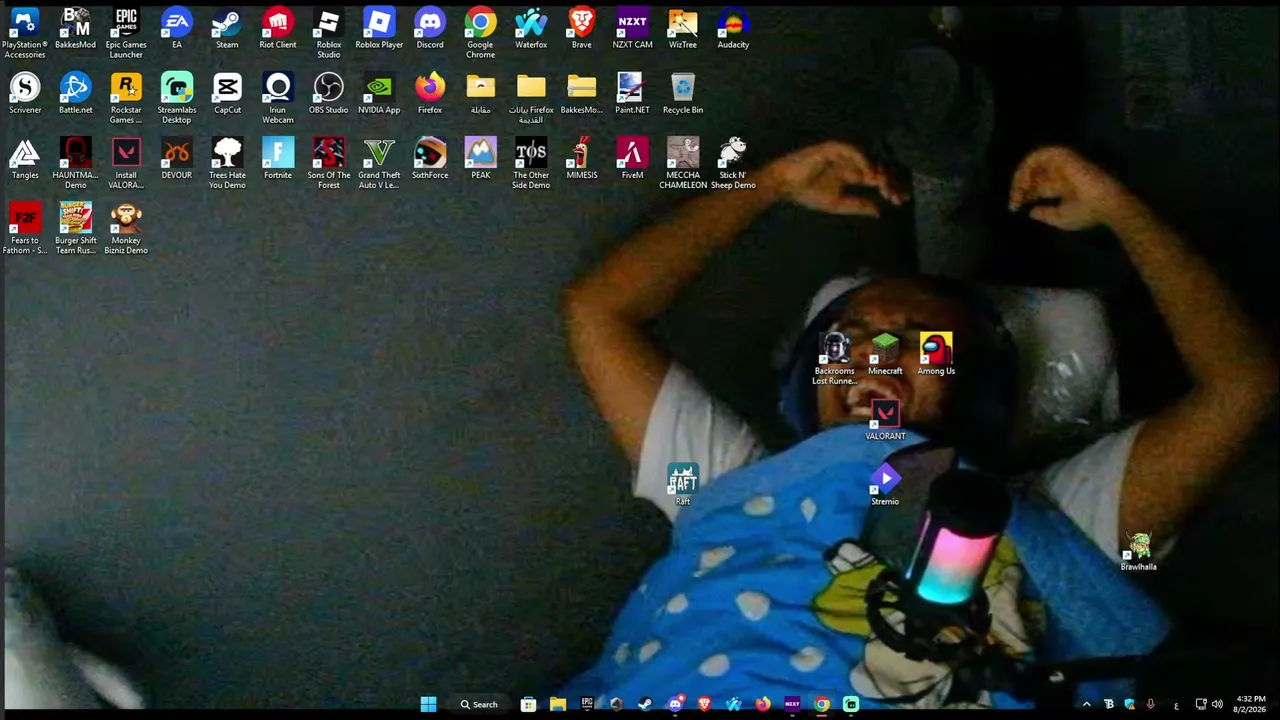Select the EA app desktop icon
1280x720 pixels.
[177, 29]
